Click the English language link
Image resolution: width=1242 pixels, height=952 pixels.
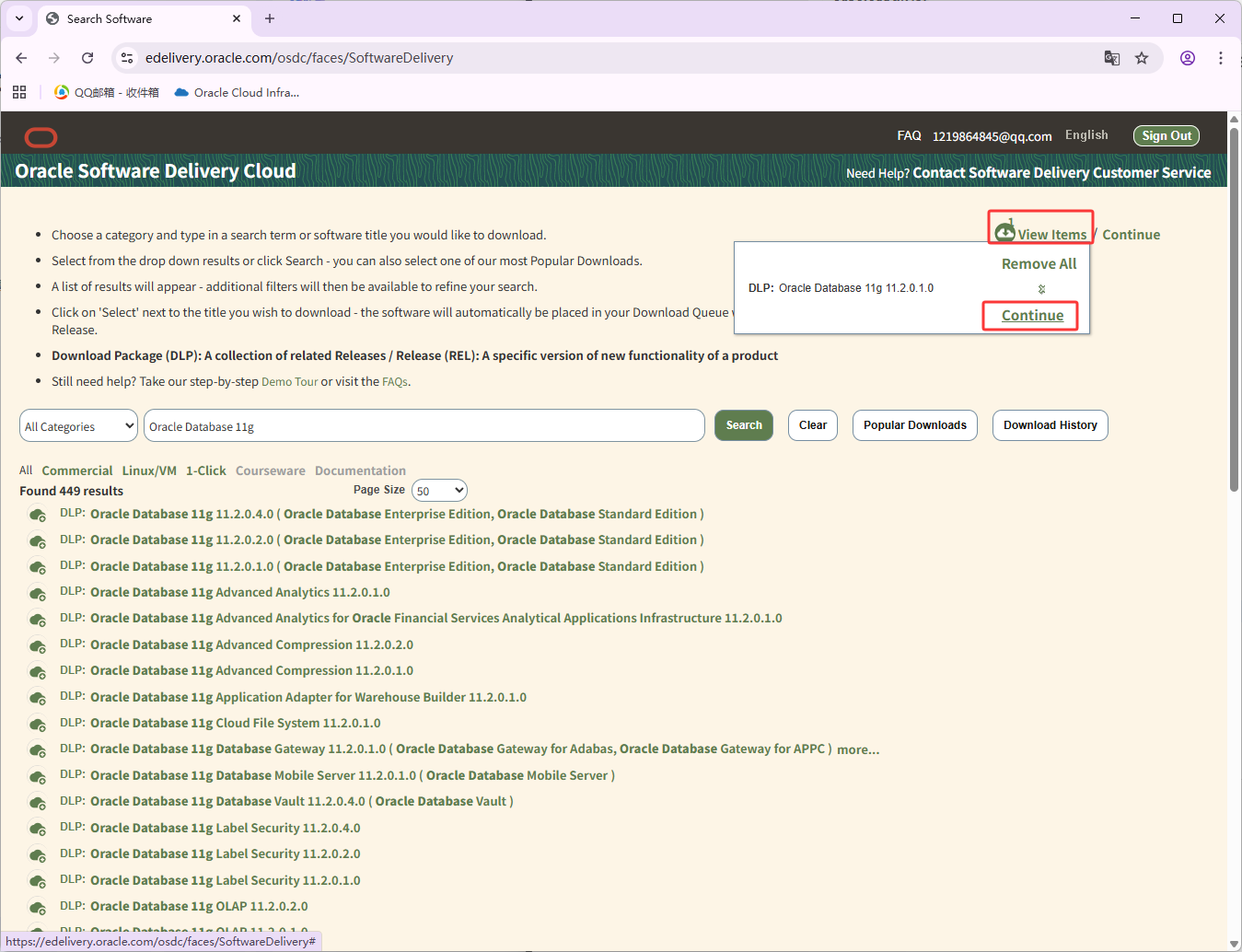1086,135
